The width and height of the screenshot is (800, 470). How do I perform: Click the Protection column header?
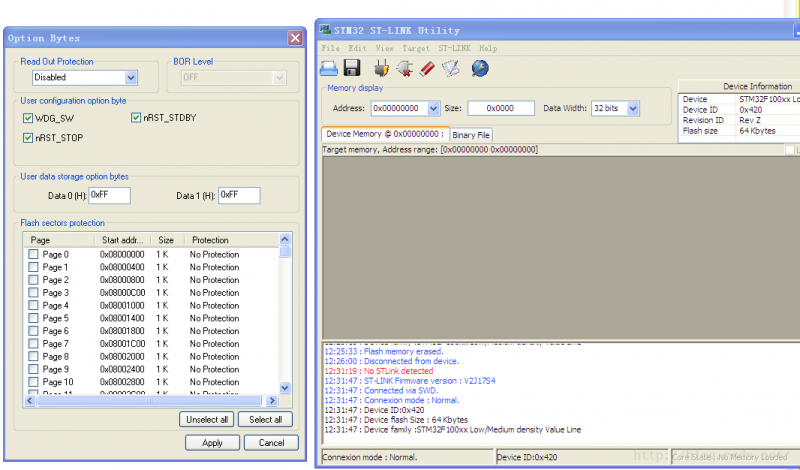(231, 240)
